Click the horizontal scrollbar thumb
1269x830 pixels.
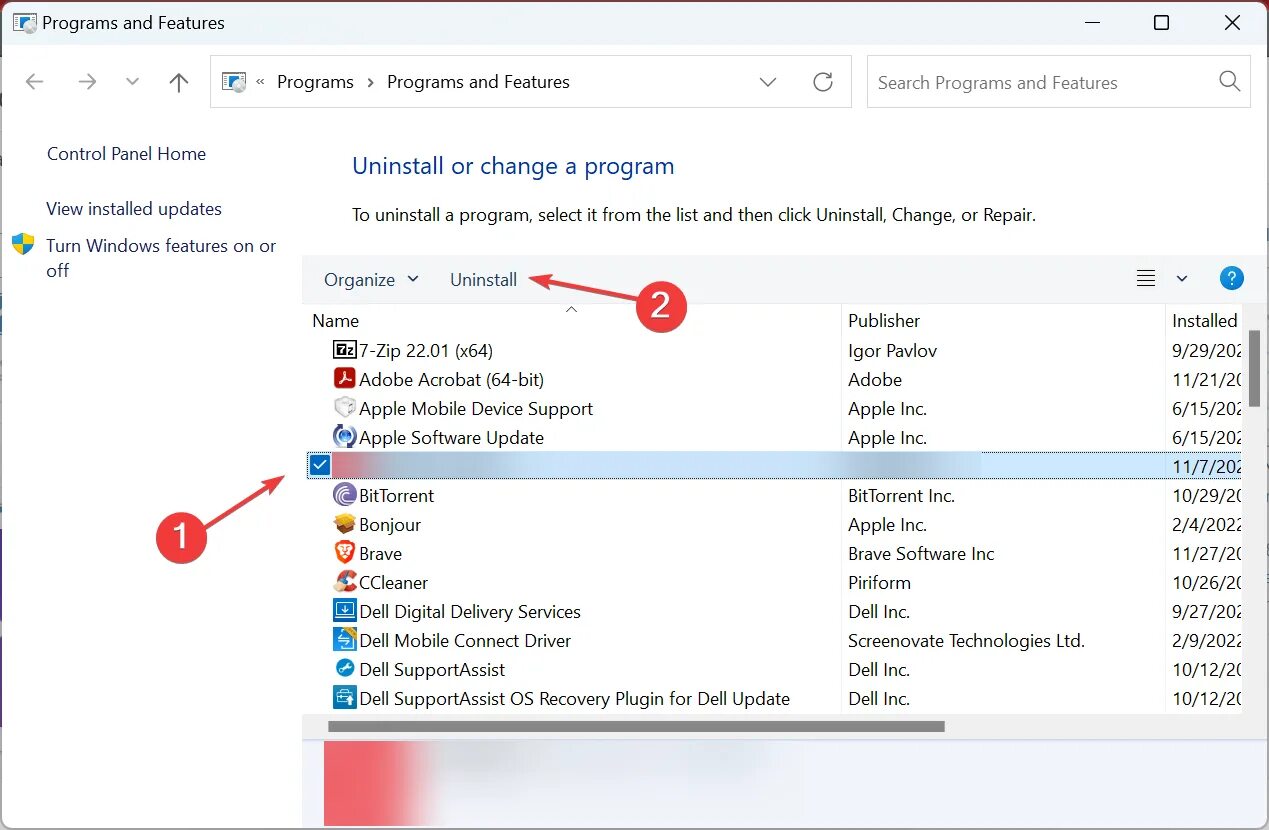pos(636,727)
